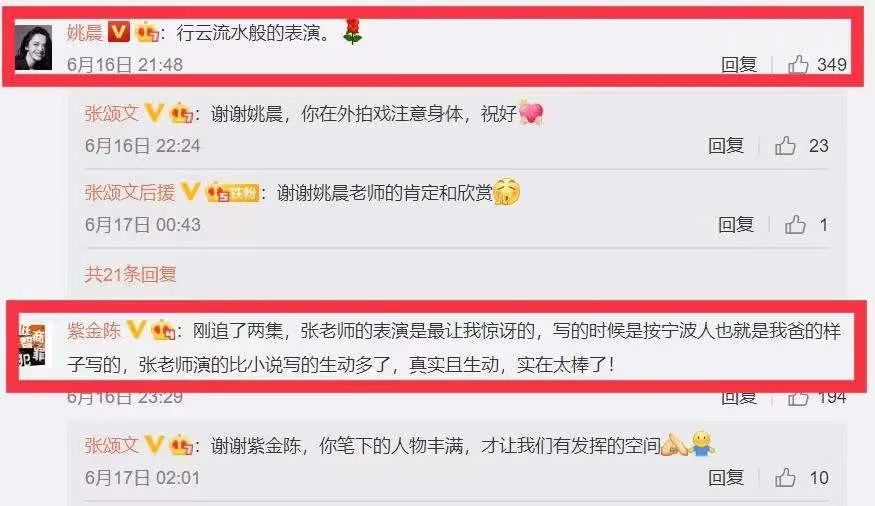
Task: Expand the 共21条回复 replies thread
Action: [131, 274]
